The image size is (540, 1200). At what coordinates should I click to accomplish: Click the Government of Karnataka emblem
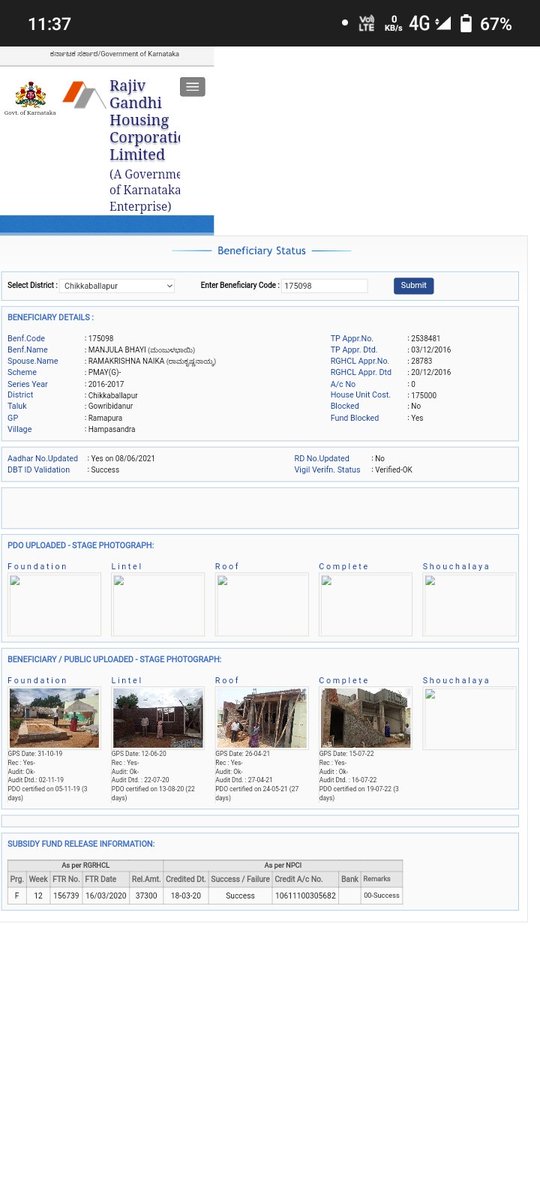(30, 97)
